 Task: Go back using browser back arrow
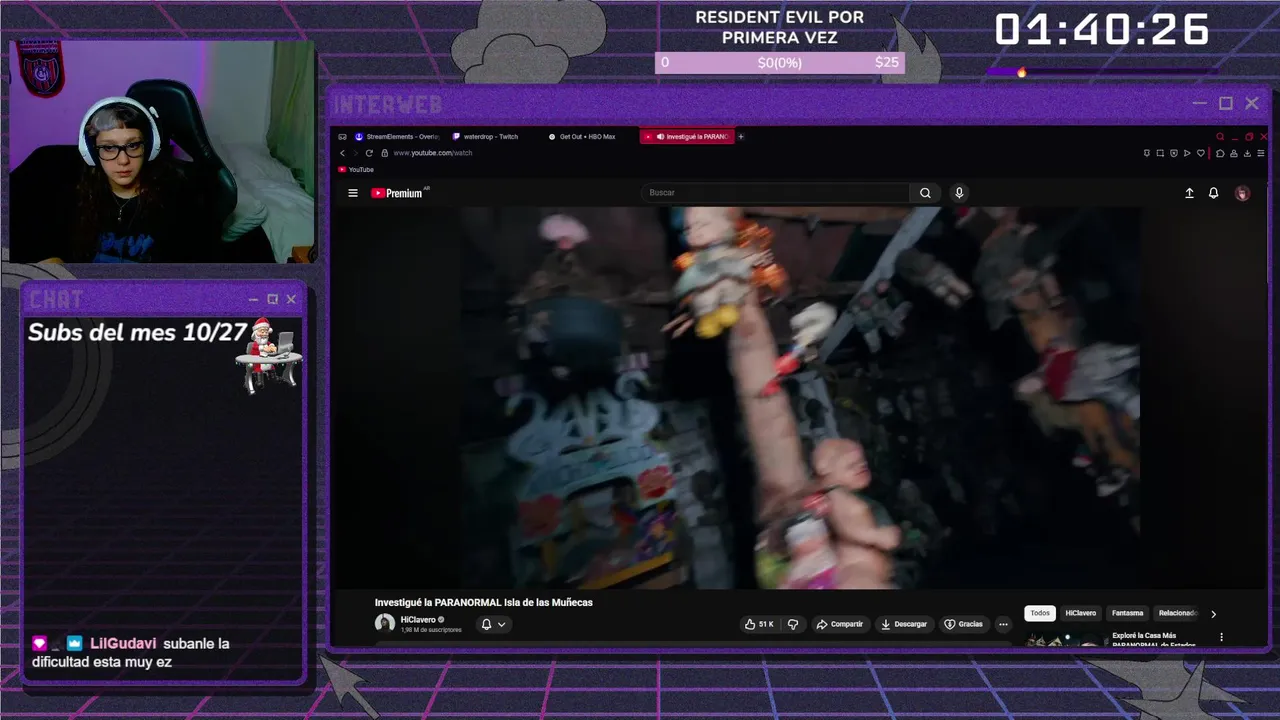(342, 153)
